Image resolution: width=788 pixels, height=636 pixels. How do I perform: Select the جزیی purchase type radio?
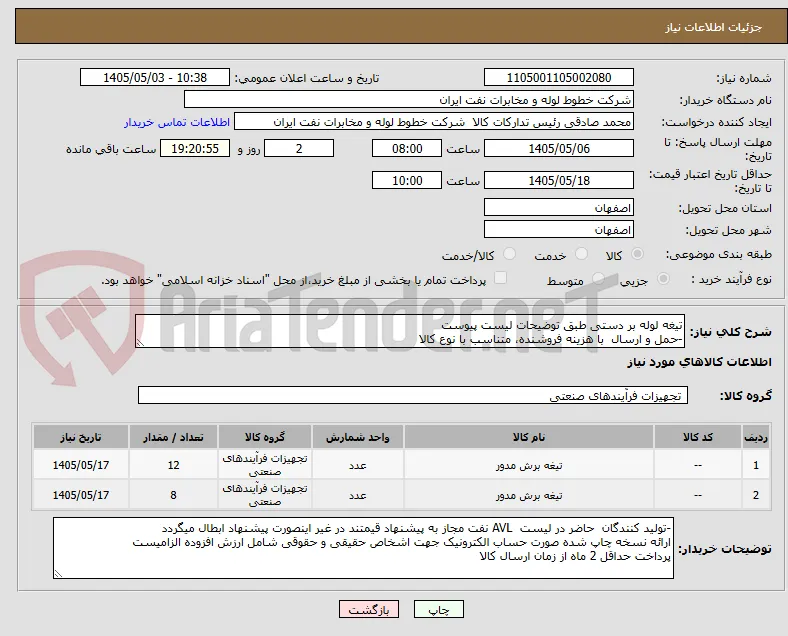click(x=663, y=278)
